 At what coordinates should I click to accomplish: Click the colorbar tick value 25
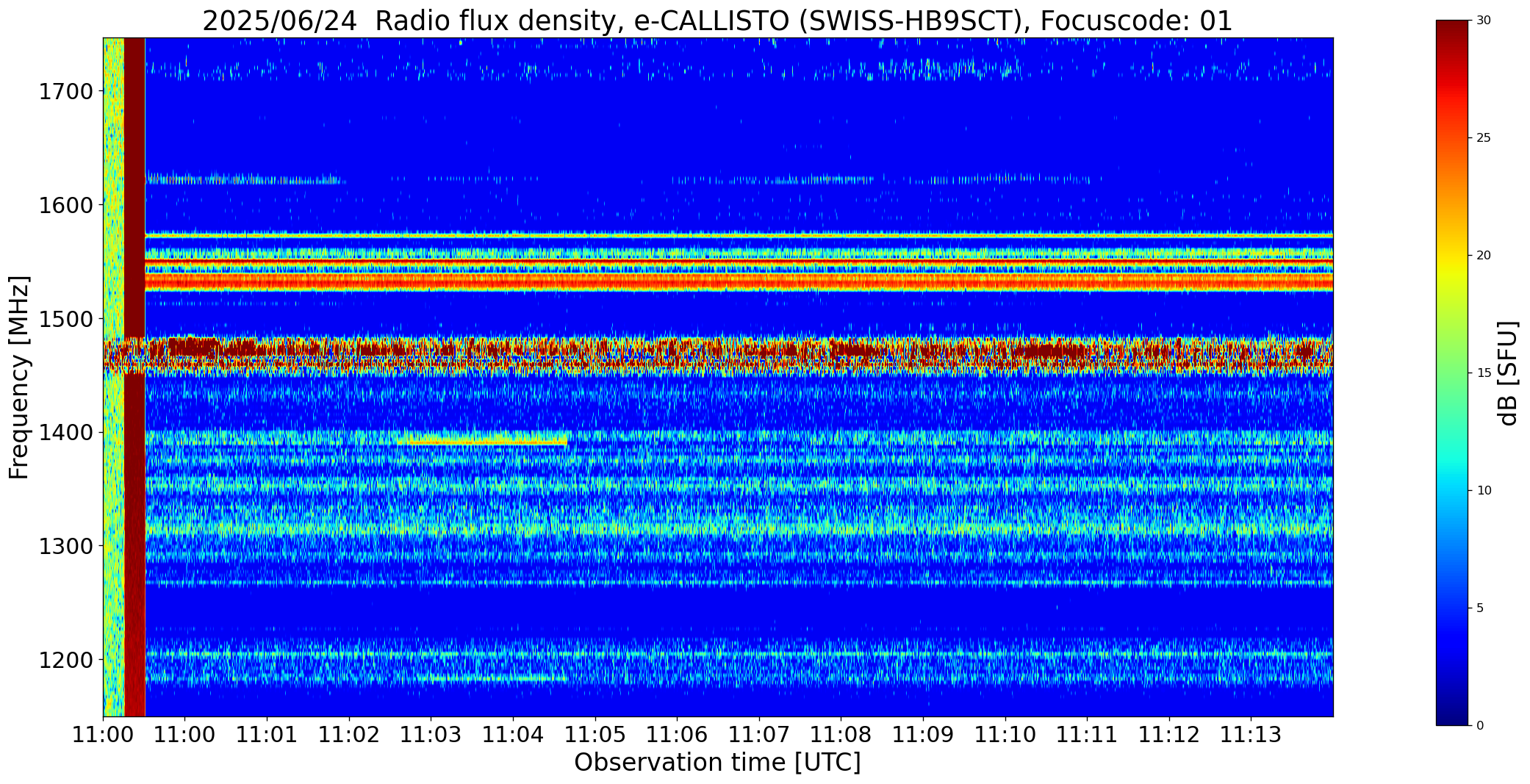[1484, 137]
